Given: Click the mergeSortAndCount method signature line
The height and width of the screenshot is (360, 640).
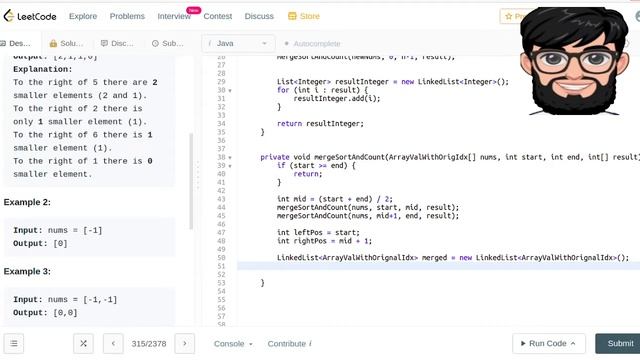Looking at the screenshot, I should click(x=450, y=158).
